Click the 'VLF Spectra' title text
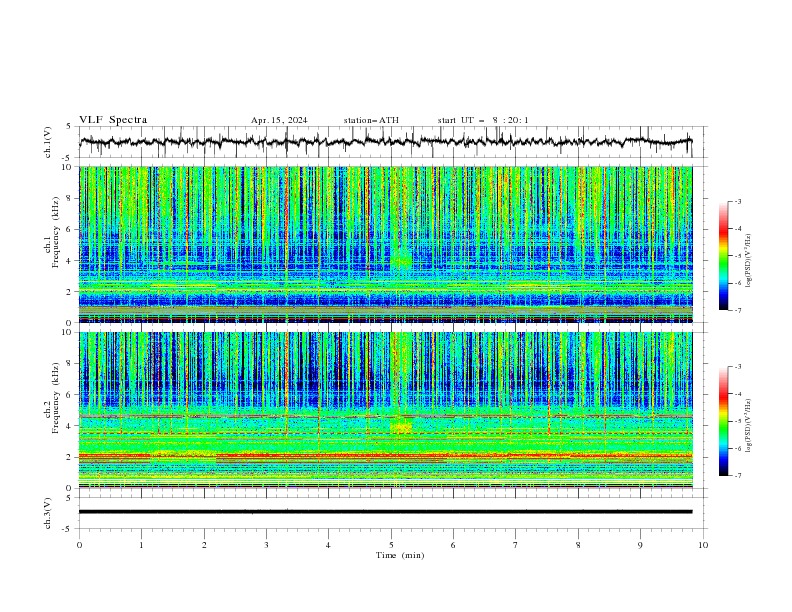This screenshot has height=612, width=792. point(113,120)
